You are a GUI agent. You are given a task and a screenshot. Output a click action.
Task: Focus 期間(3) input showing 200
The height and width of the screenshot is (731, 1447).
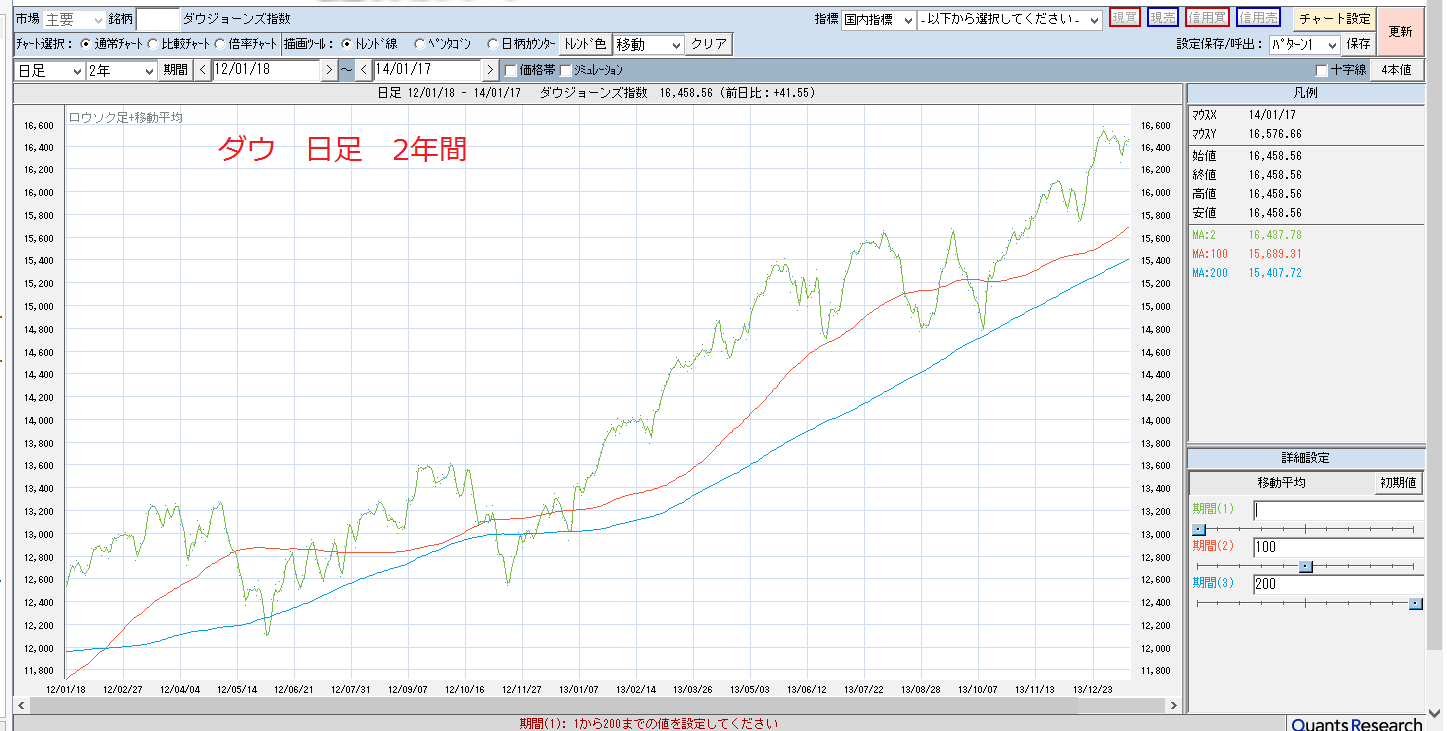pyautogui.click(x=1338, y=584)
